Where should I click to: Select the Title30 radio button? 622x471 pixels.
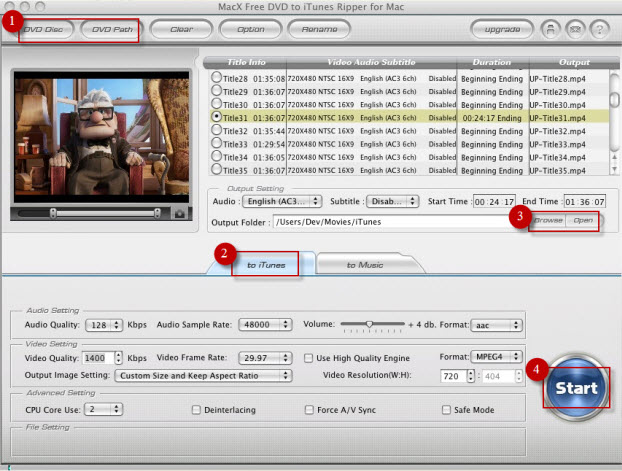(x=217, y=104)
